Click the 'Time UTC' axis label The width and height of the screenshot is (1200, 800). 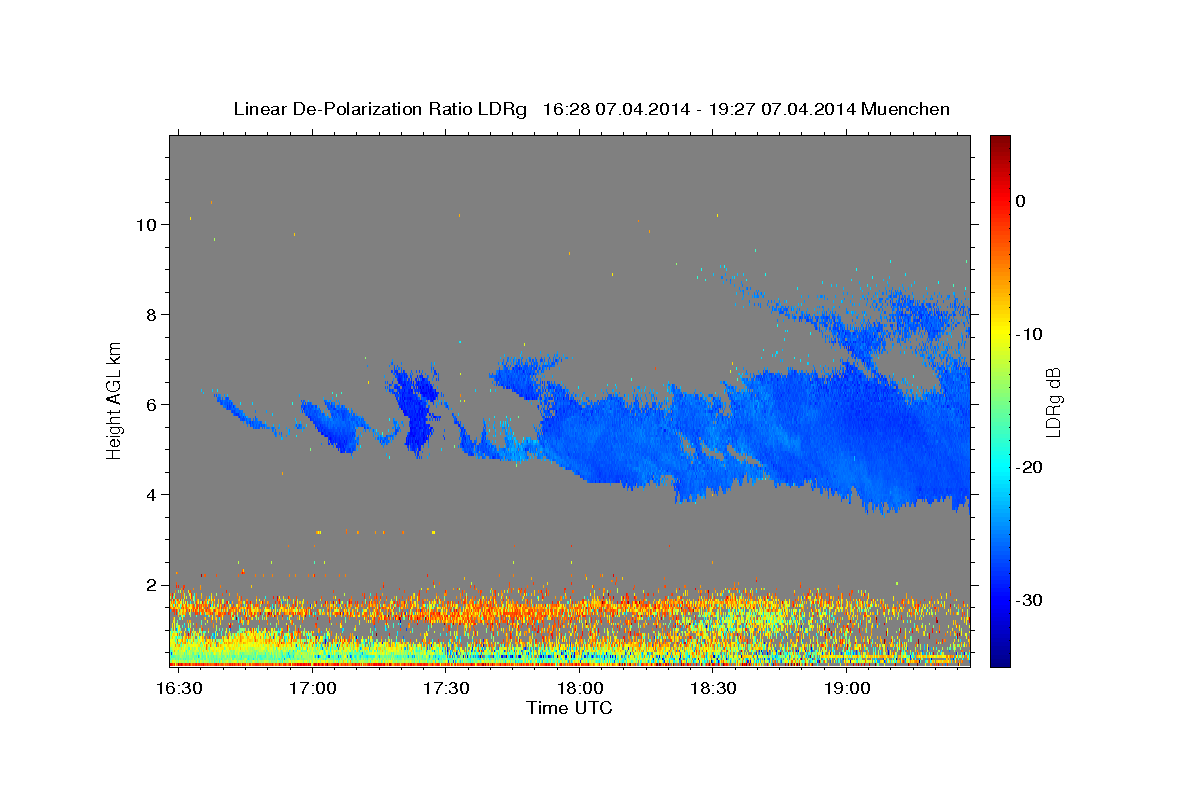[x=569, y=708]
